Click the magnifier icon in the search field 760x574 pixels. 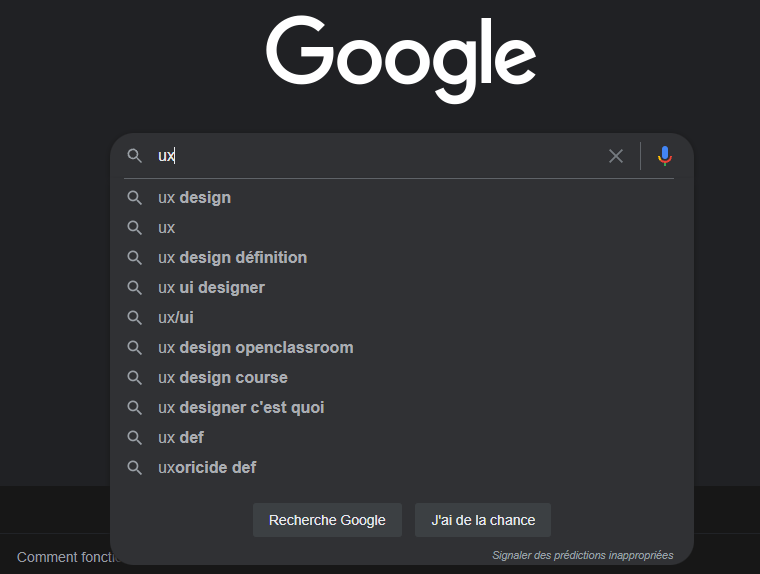[x=134, y=156]
